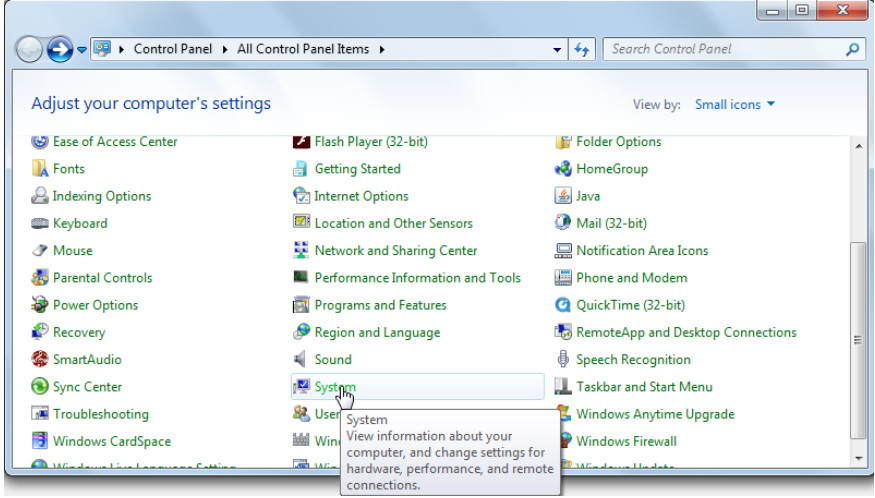The width and height of the screenshot is (875, 498).
Task: Open the Small icons view dropdown
Action: click(x=734, y=104)
